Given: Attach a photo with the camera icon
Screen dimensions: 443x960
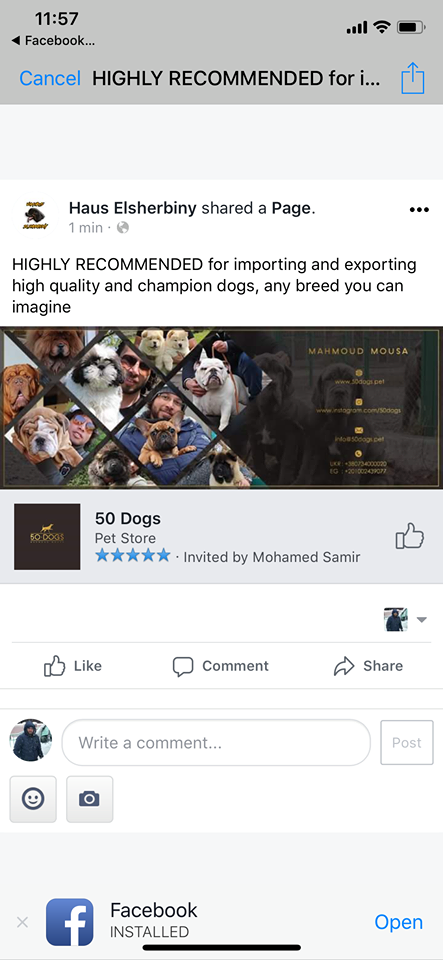Looking at the screenshot, I should (x=89, y=799).
